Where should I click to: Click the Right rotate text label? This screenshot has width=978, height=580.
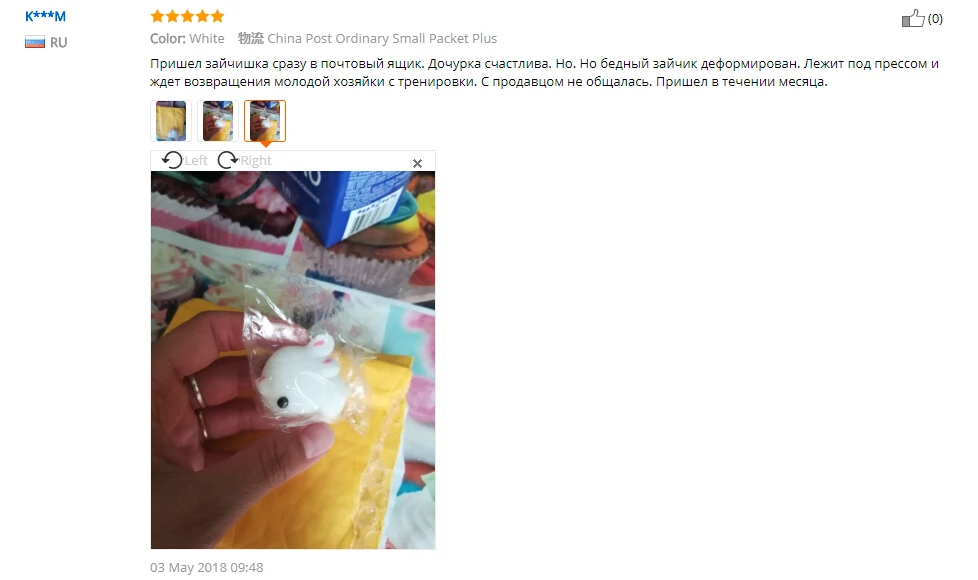click(256, 160)
